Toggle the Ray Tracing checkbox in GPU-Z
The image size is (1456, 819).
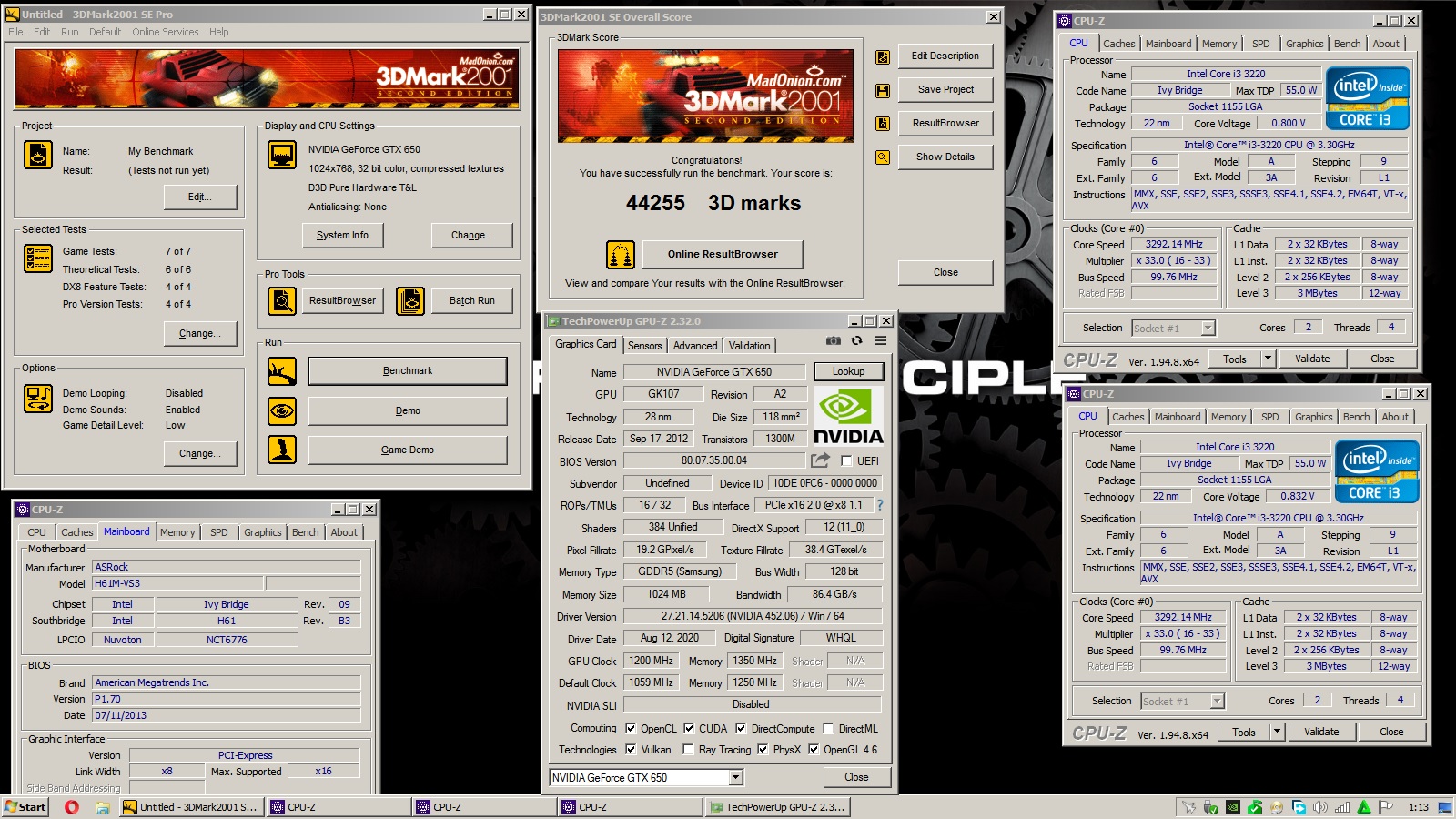pyautogui.click(x=689, y=750)
